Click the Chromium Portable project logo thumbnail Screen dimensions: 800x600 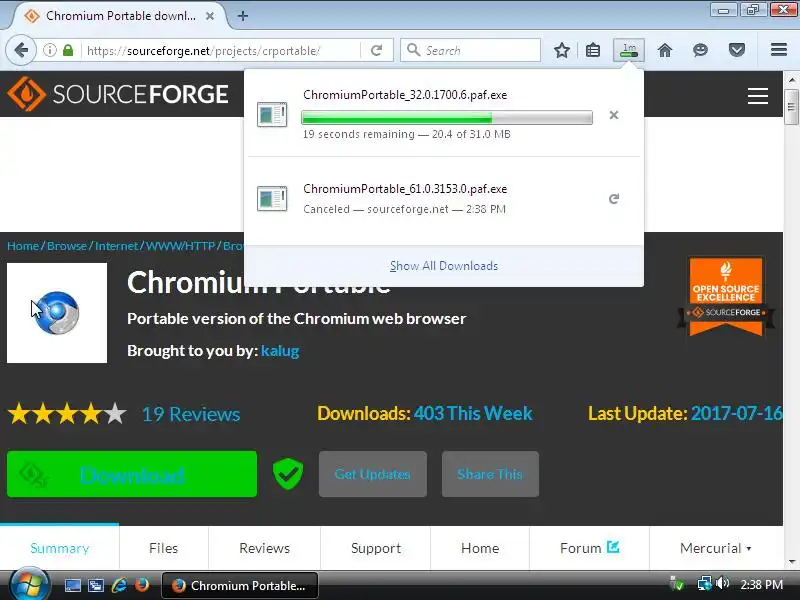(x=57, y=313)
